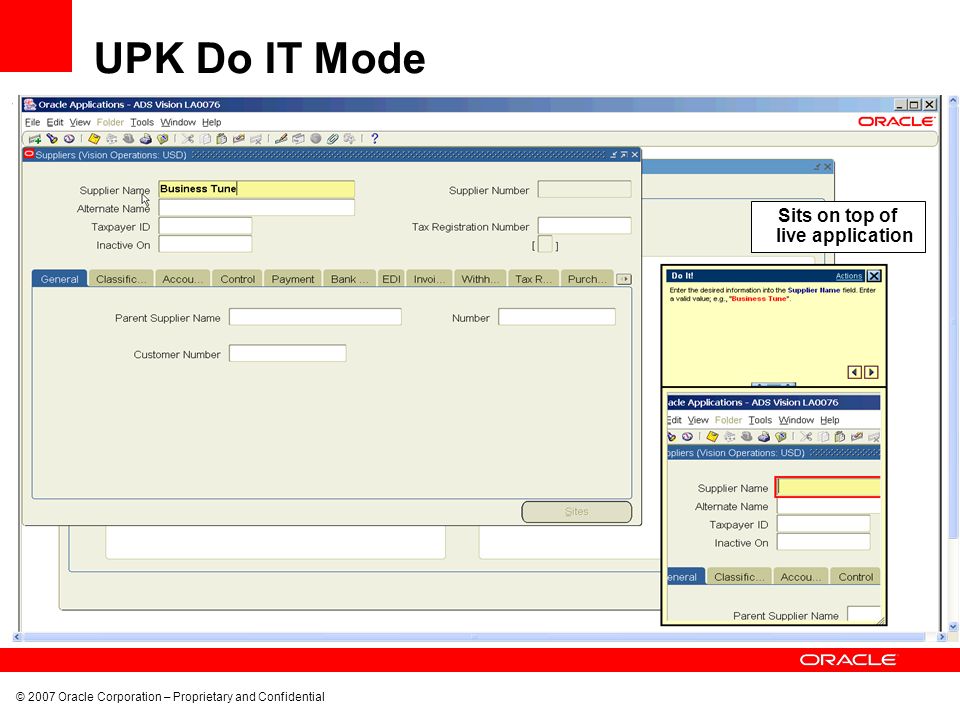Close the Do It! window with X
The width and height of the screenshot is (960, 720).
[874, 276]
